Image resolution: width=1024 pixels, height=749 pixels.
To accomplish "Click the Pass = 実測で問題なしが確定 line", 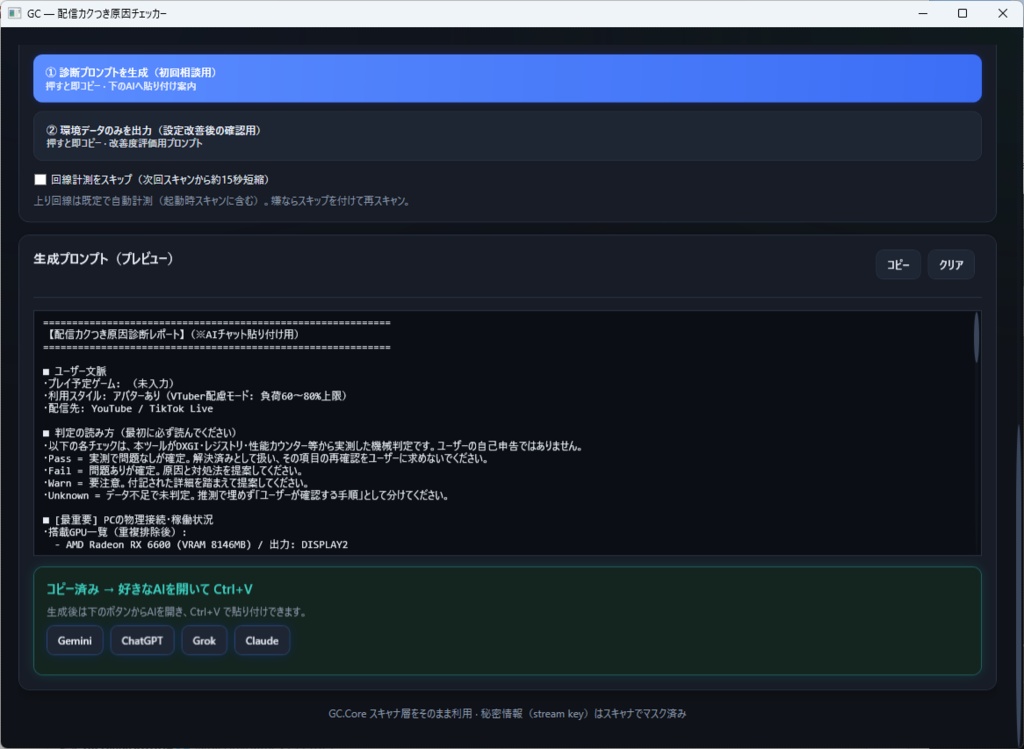I will point(266,458).
